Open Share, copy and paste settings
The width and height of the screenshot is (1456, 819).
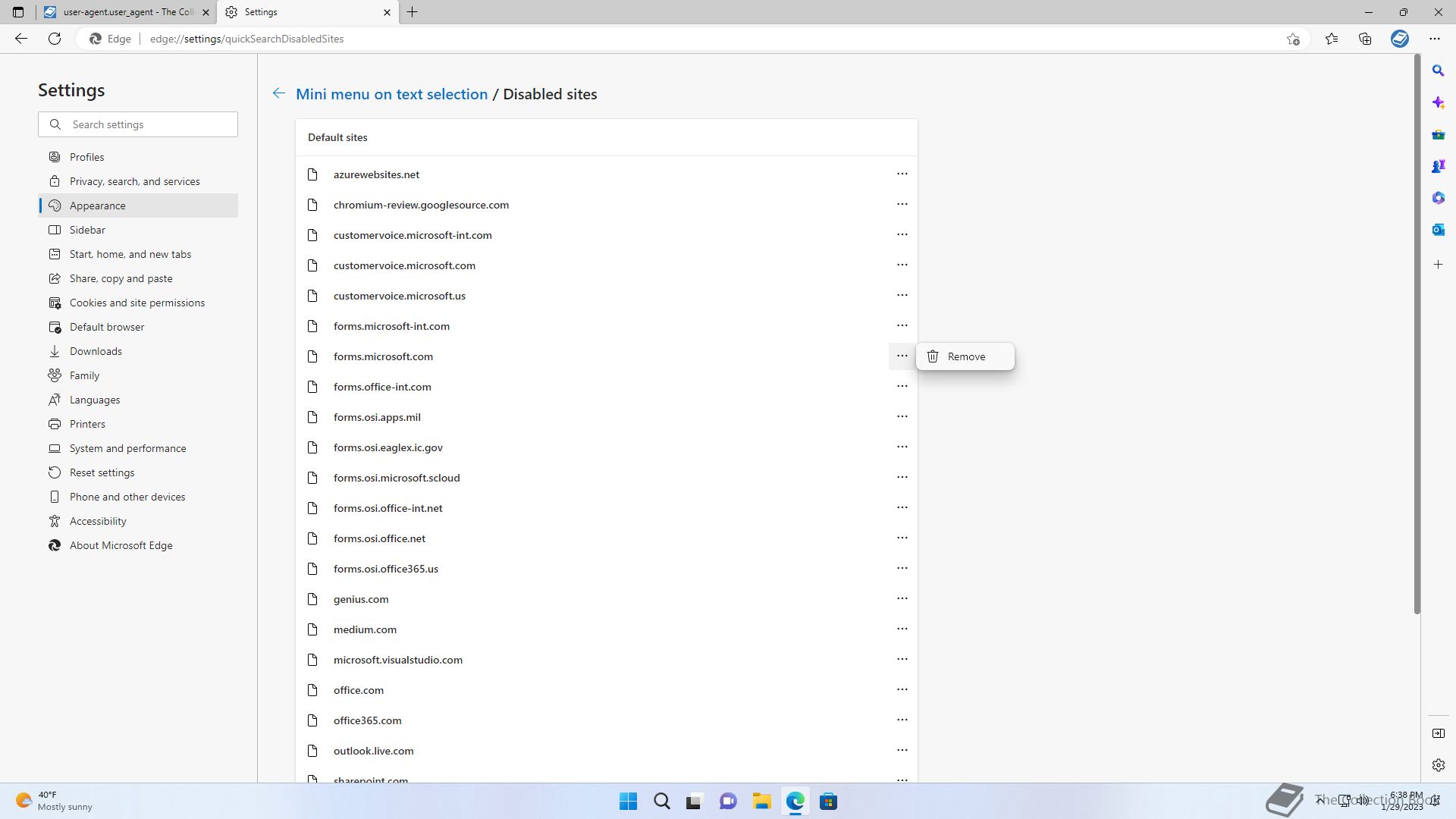138,278
